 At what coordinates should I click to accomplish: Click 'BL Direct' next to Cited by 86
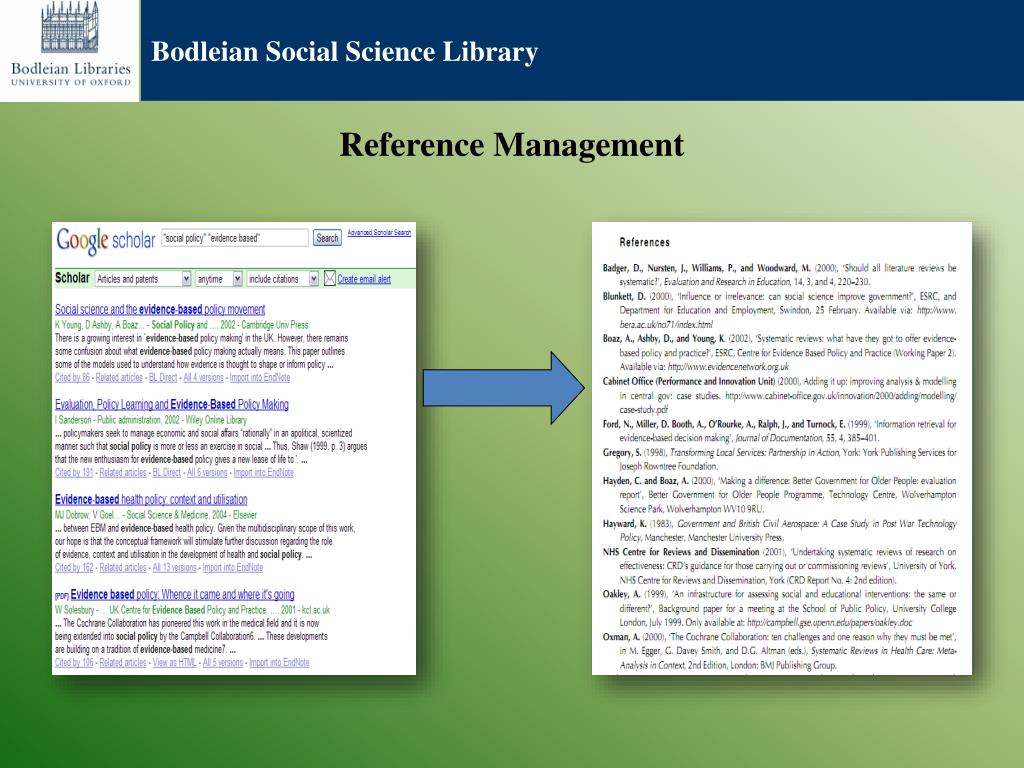(x=163, y=377)
